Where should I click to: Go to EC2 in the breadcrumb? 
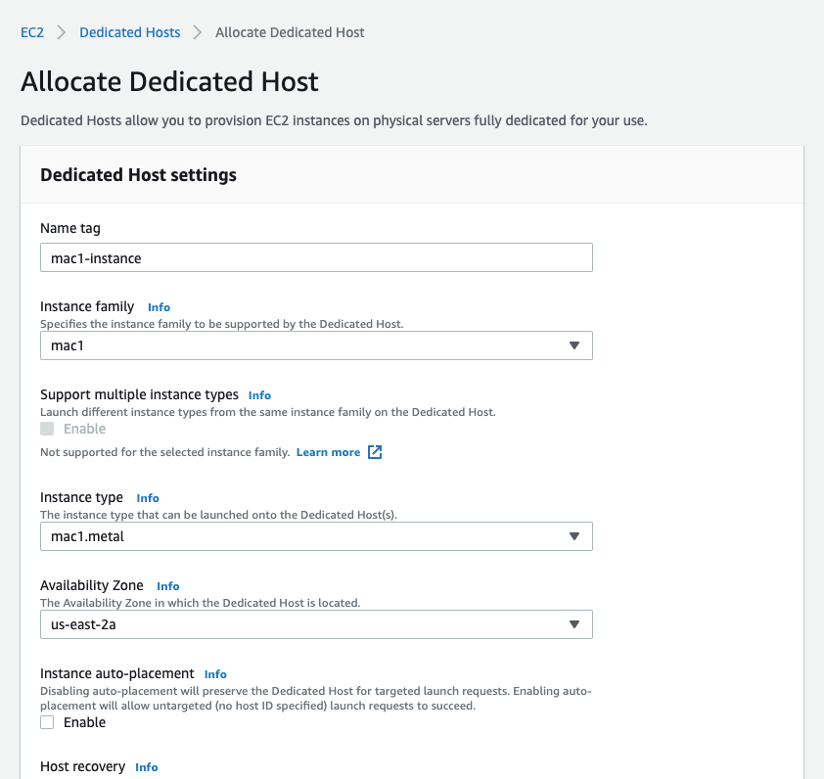[x=32, y=32]
